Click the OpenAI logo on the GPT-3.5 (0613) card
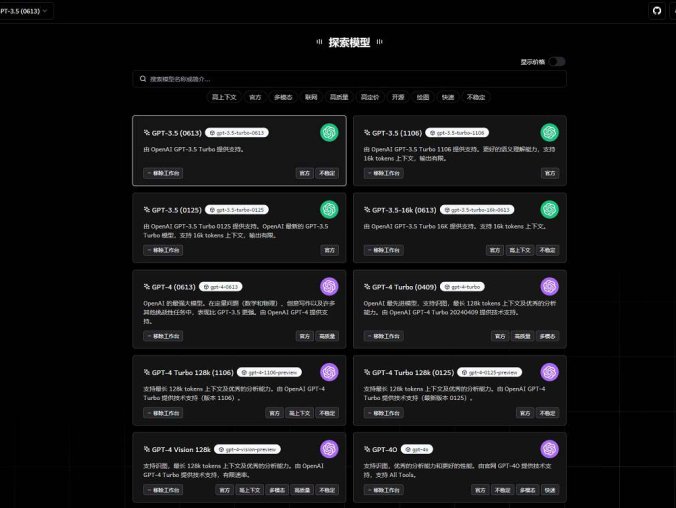The image size is (676, 508). [329, 132]
